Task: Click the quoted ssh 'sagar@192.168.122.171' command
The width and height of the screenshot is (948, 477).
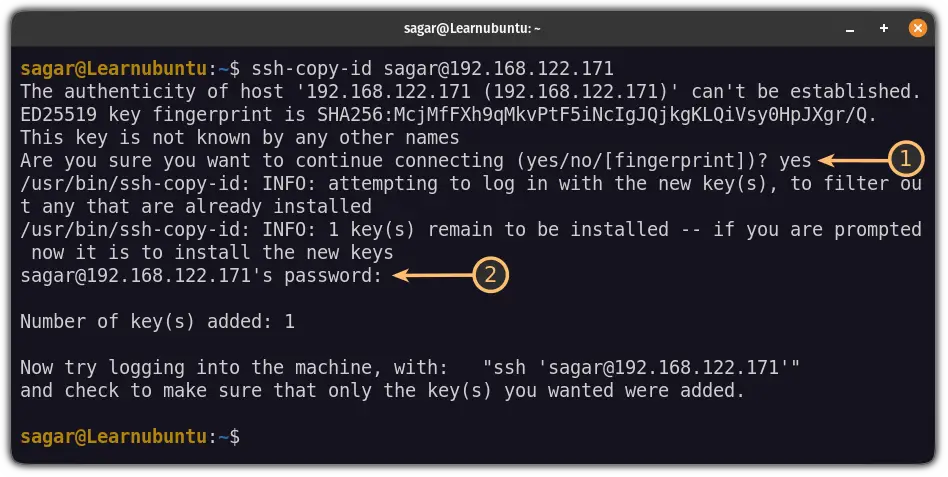Action: coord(641,368)
